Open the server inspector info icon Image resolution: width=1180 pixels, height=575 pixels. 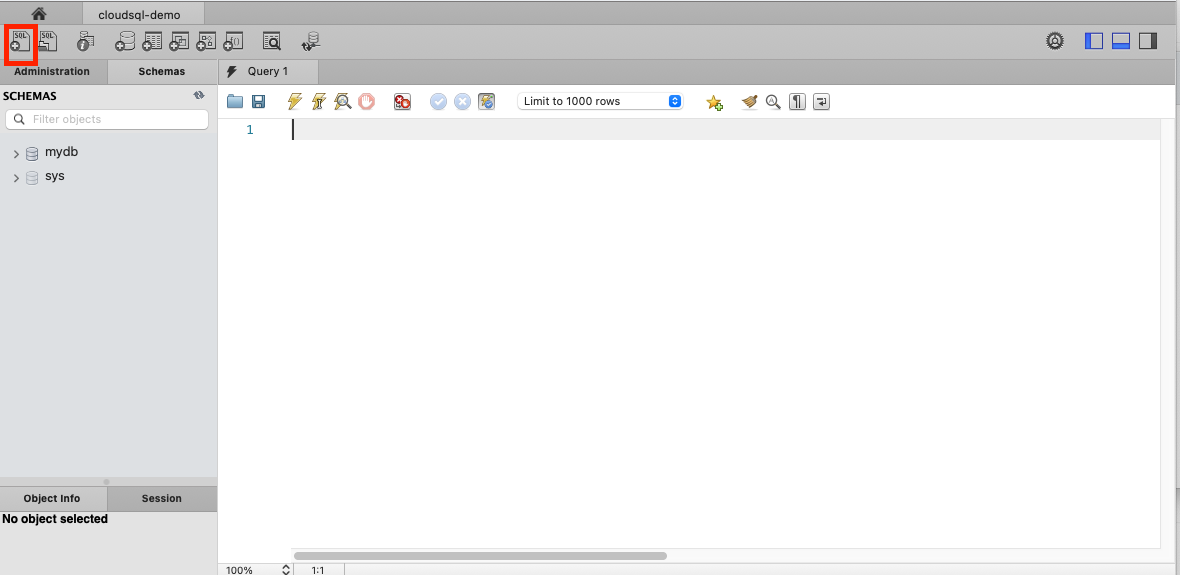(86, 41)
